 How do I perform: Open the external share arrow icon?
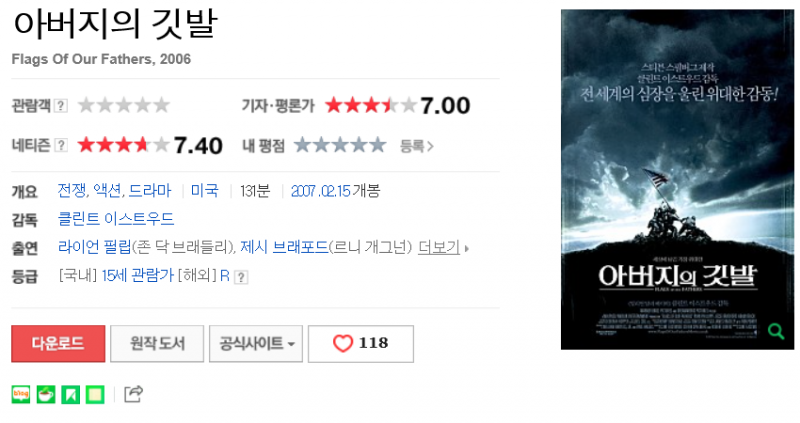click(x=134, y=394)
